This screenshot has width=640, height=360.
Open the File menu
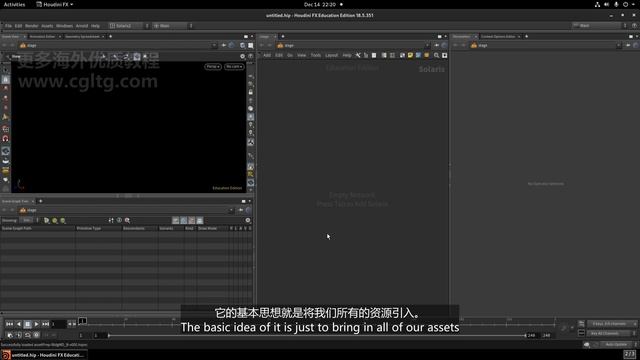click(x=8, y=26)
